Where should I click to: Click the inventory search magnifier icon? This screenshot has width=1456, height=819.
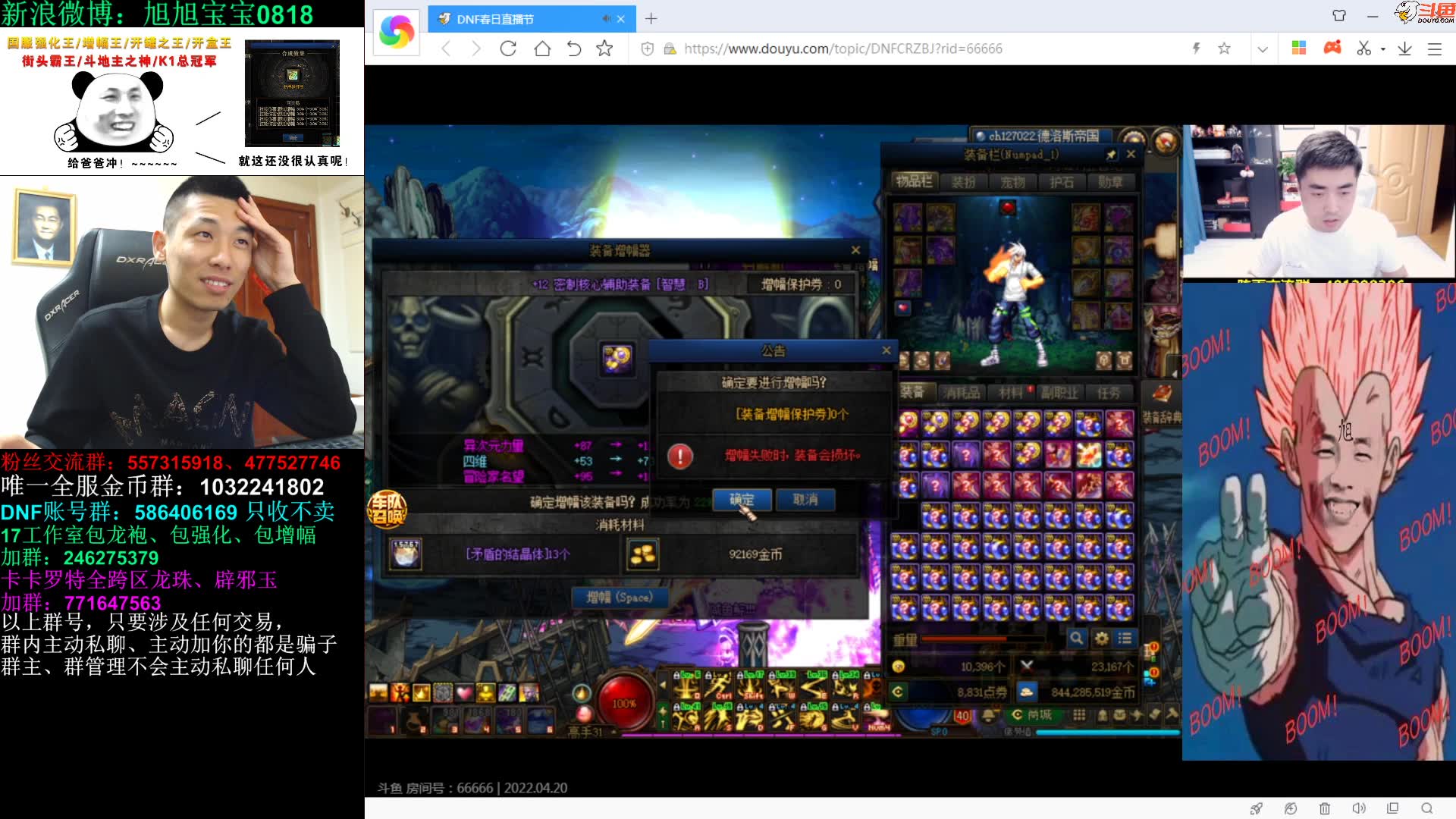[x=1076, y=639]
